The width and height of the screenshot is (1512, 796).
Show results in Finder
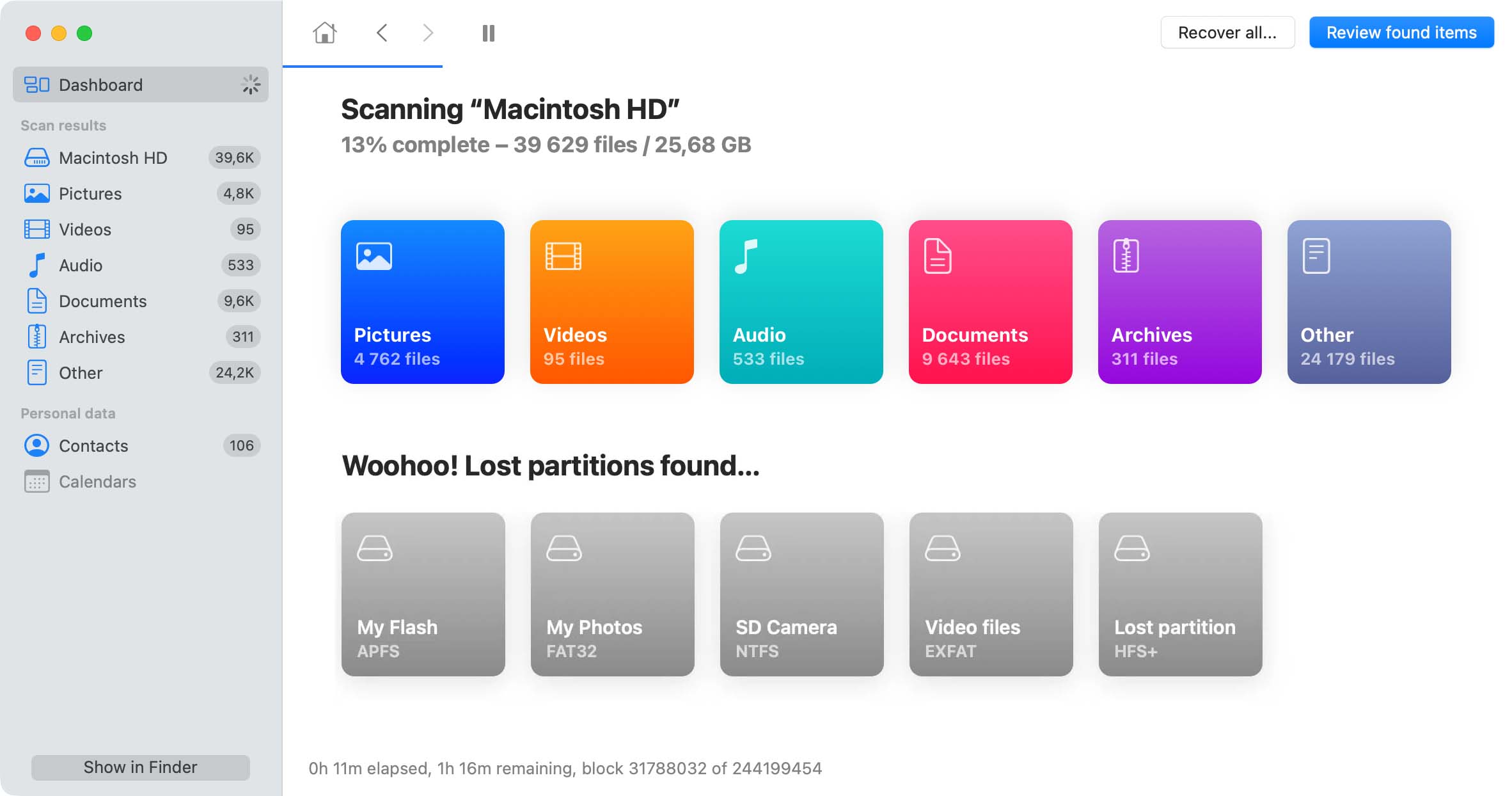tap(140, 767)
